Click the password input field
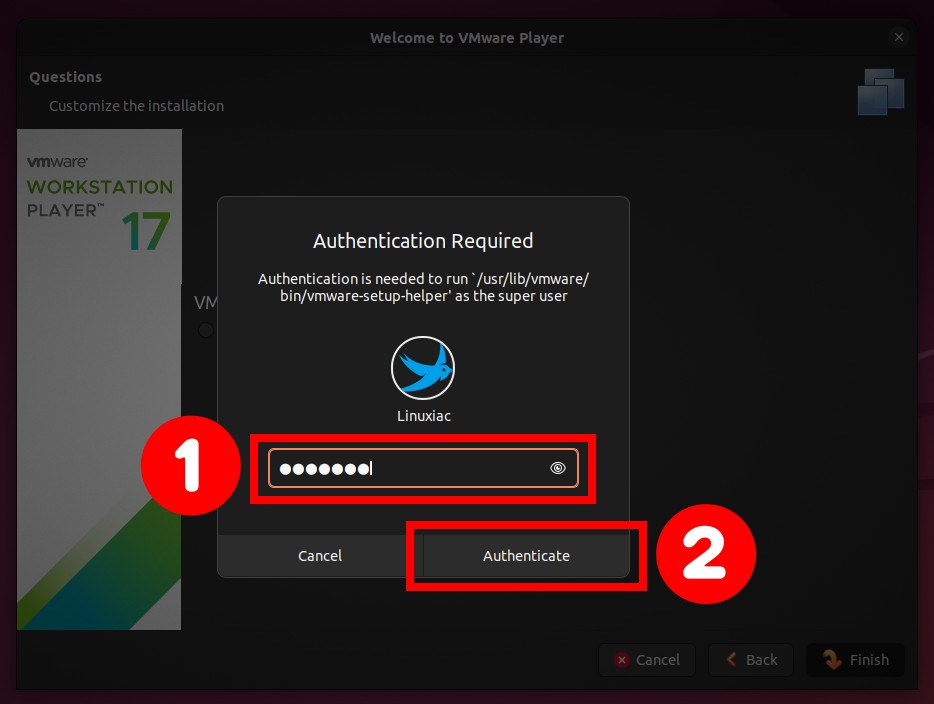 (423, 468)
